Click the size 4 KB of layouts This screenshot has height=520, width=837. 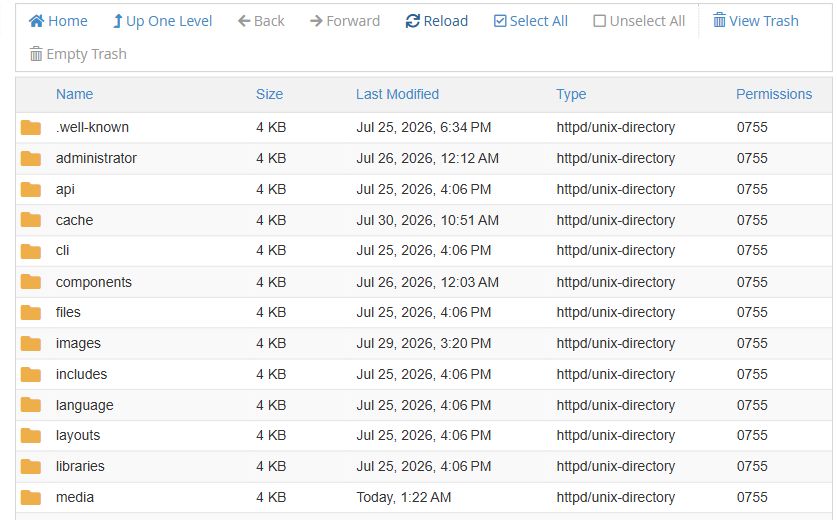pyautogui.click(x=271, y=436)
